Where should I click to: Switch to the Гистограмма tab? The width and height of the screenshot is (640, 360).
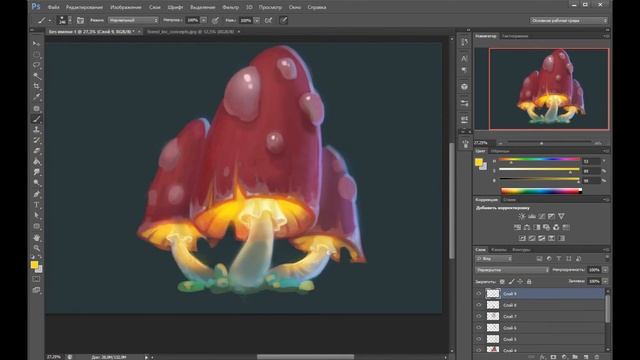tap(515, 36)
